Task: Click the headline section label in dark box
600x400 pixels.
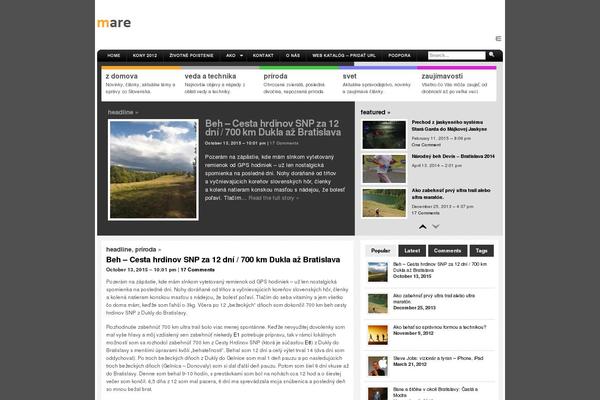Action: pyautogui.click(x=123, y=112)
